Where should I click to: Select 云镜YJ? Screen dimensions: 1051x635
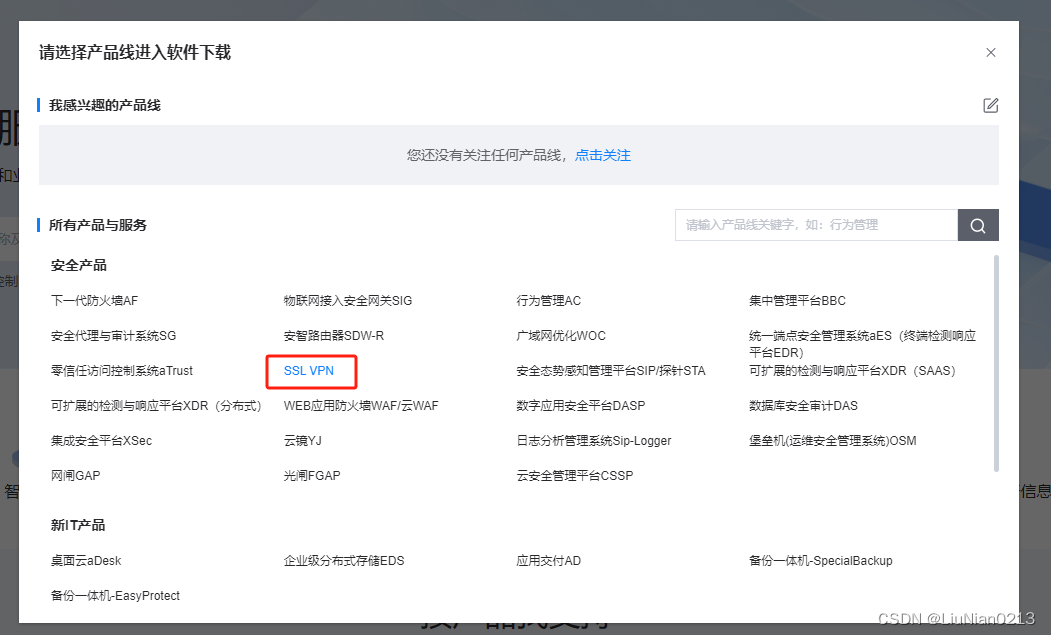click(x=302, y=441)
